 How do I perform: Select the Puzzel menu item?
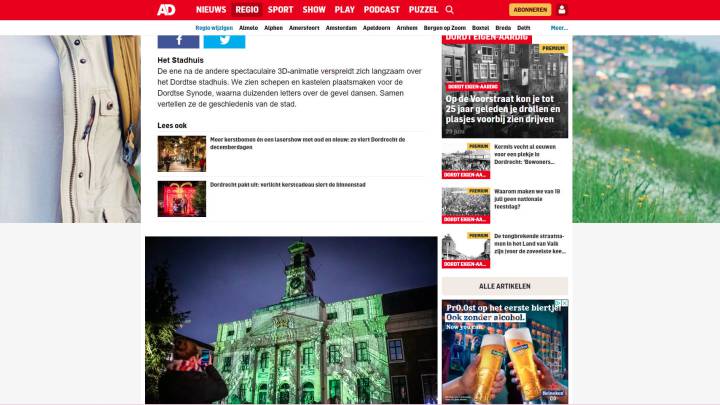coord(423,9)
